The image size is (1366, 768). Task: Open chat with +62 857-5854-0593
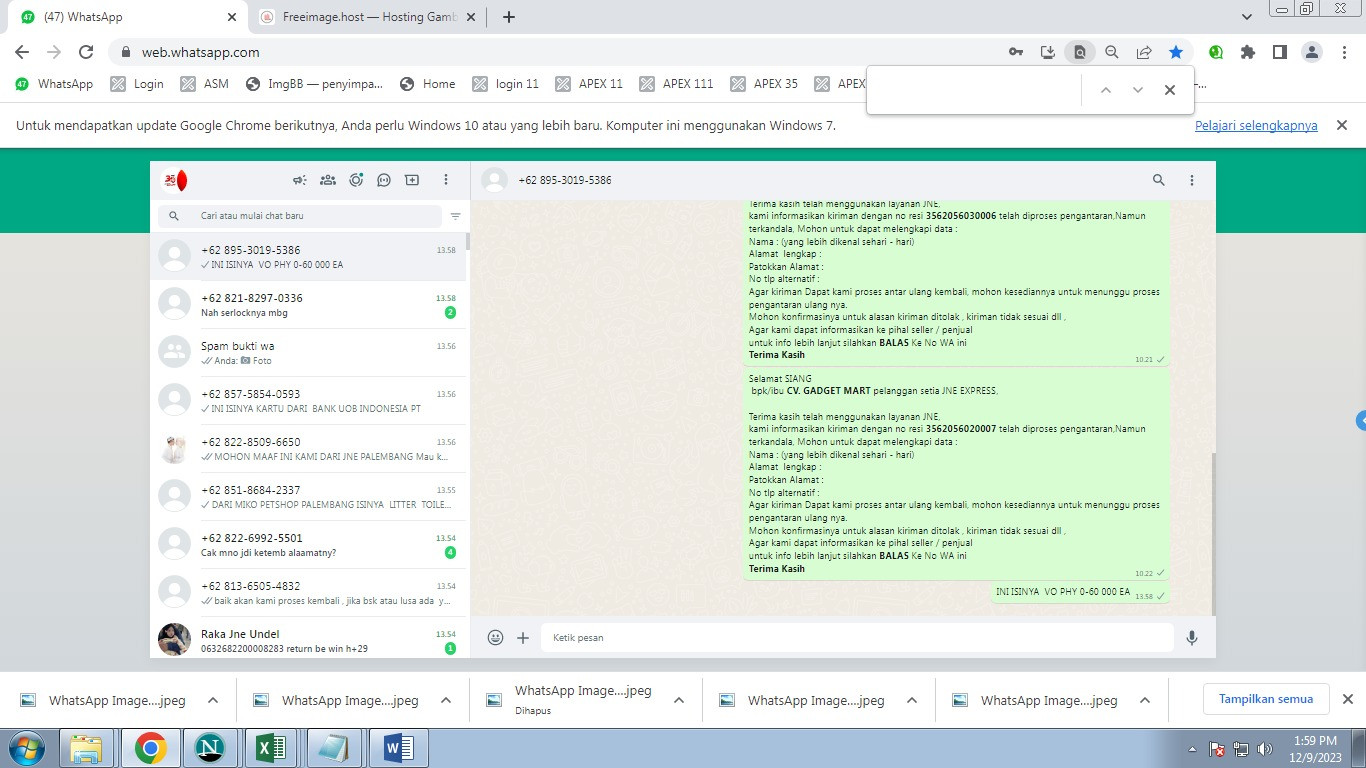(308, 401)
